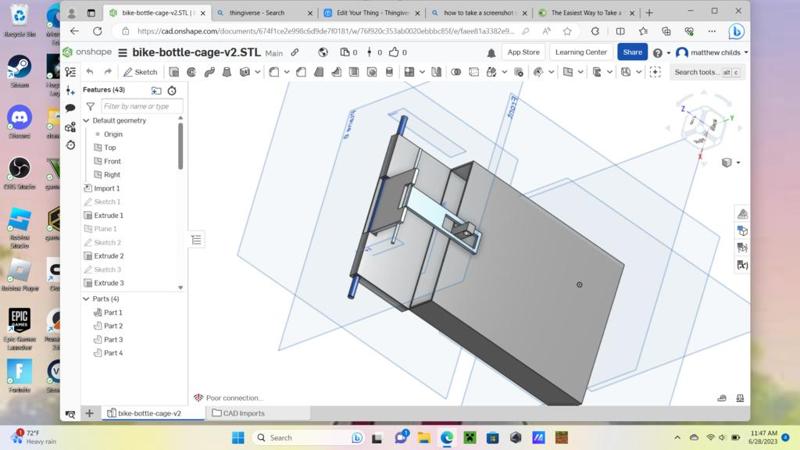Select the Extrude tool in toolbar
Screen dimensions: 800x450
click(174, 72)
